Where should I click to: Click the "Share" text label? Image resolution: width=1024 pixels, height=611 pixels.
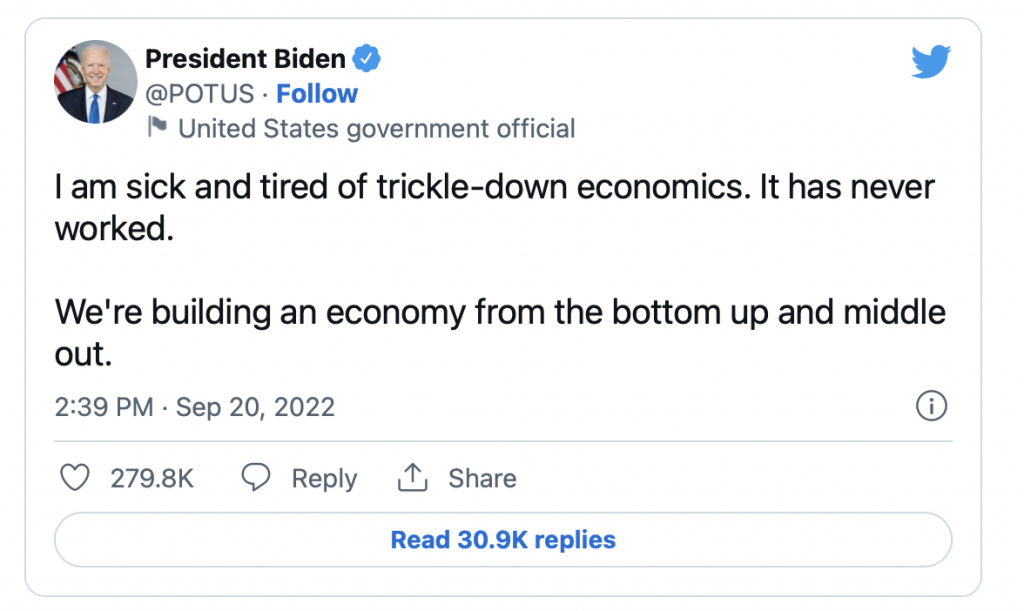click(482, 479)
